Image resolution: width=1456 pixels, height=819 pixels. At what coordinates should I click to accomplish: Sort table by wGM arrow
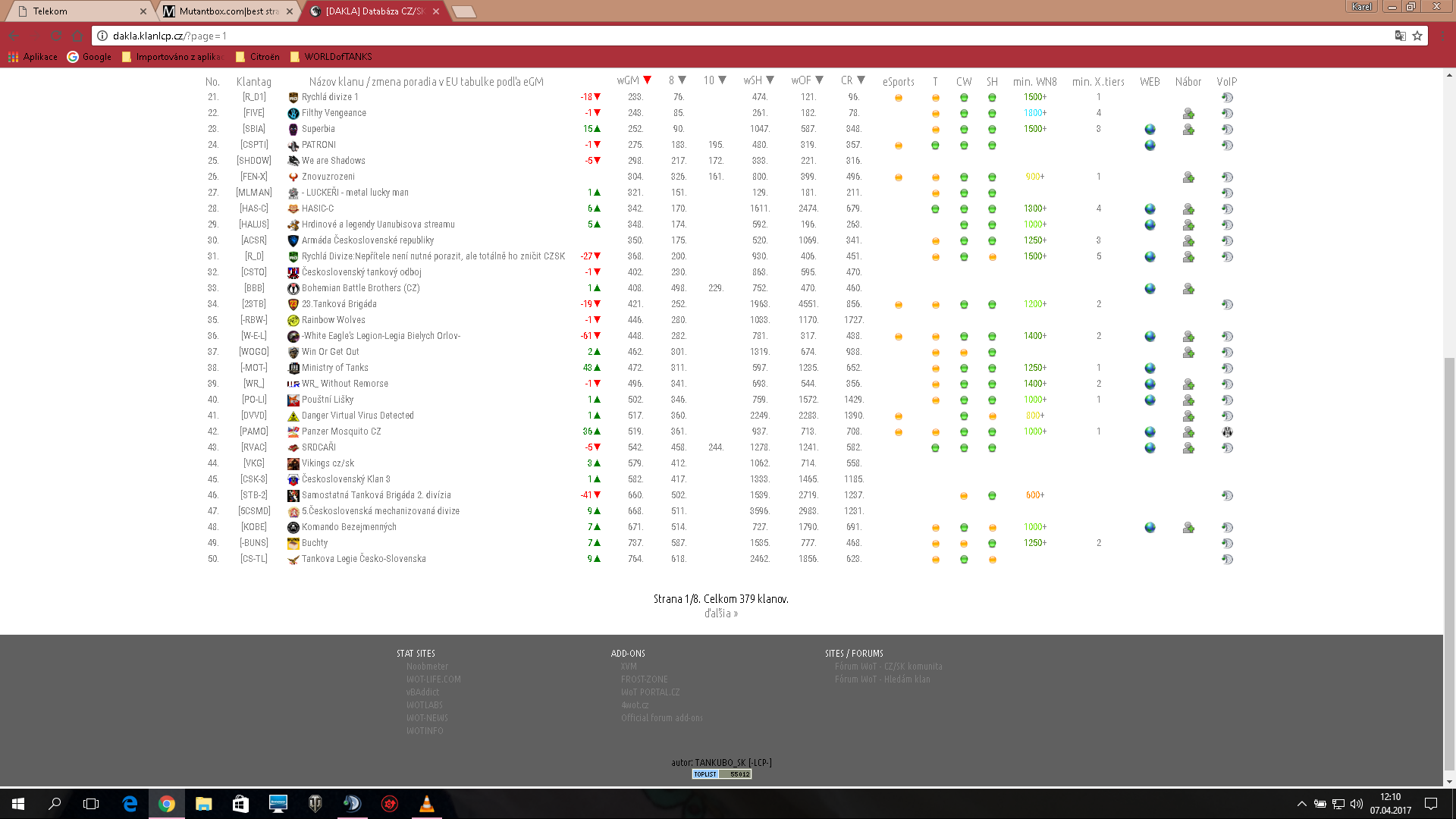648,80
